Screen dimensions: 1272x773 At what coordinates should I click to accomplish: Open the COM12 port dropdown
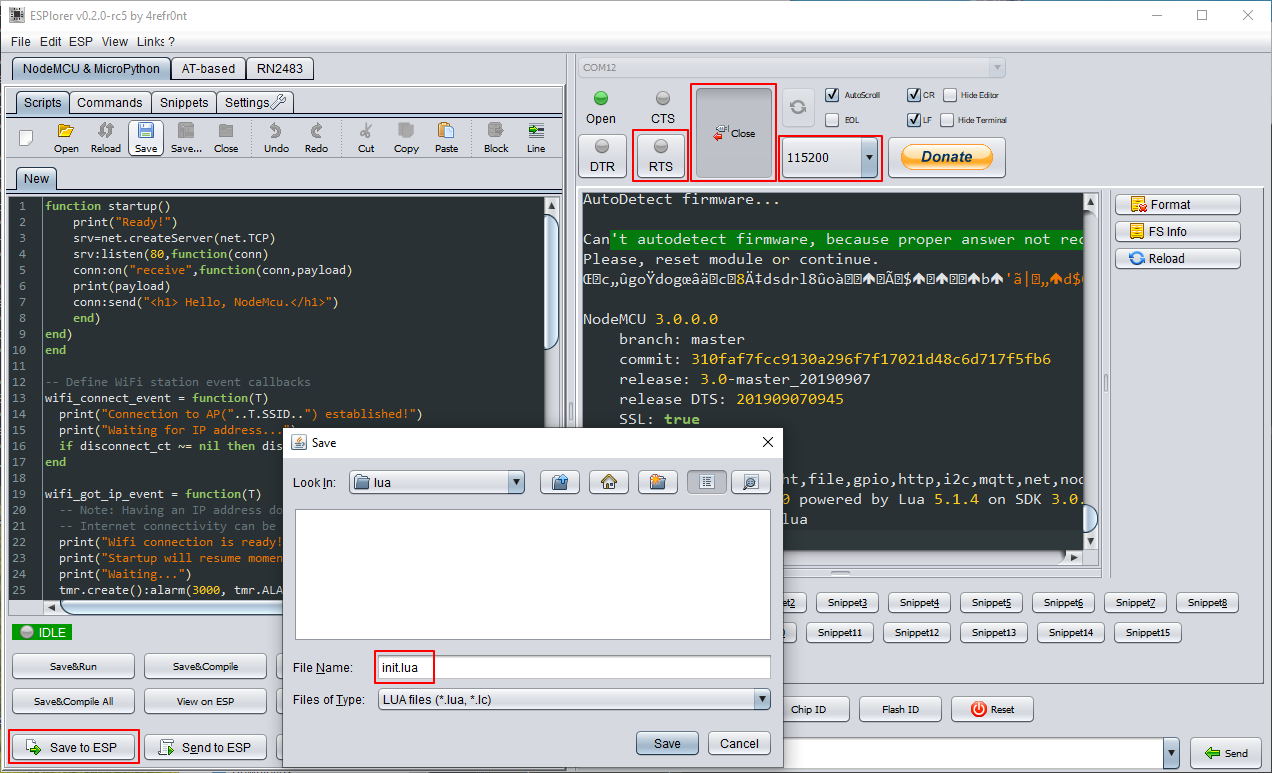pyautogui.click(x=996, y=67)
